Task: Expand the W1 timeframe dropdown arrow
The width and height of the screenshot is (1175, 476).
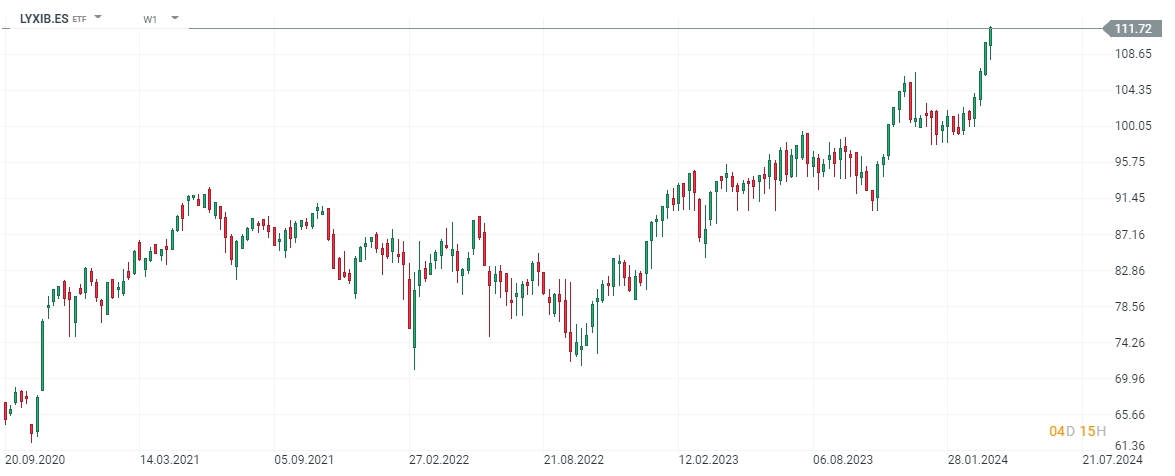Action: (x=175, y=18)
